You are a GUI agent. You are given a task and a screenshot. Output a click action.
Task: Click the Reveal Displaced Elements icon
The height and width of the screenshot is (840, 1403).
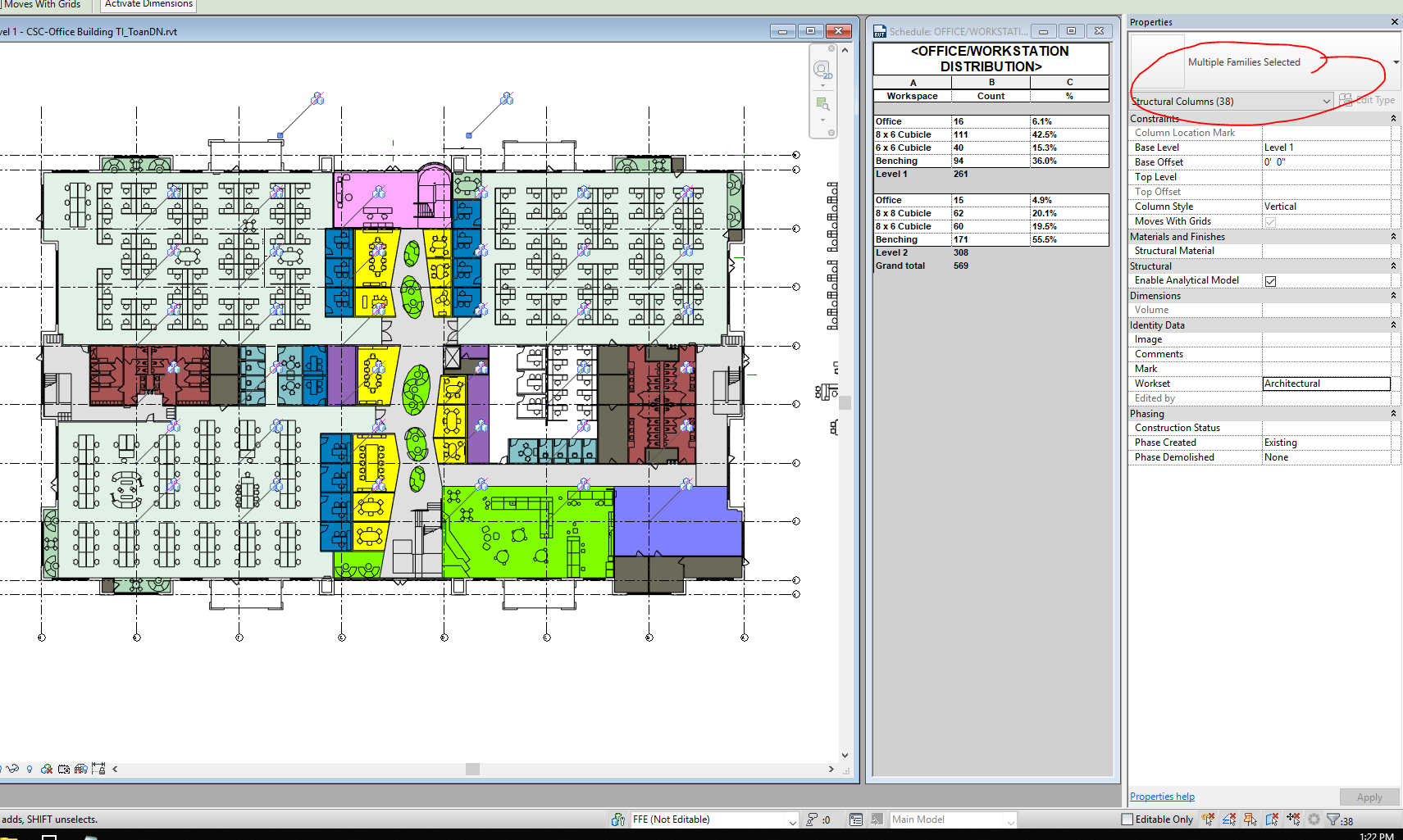[x=80, y=769]
